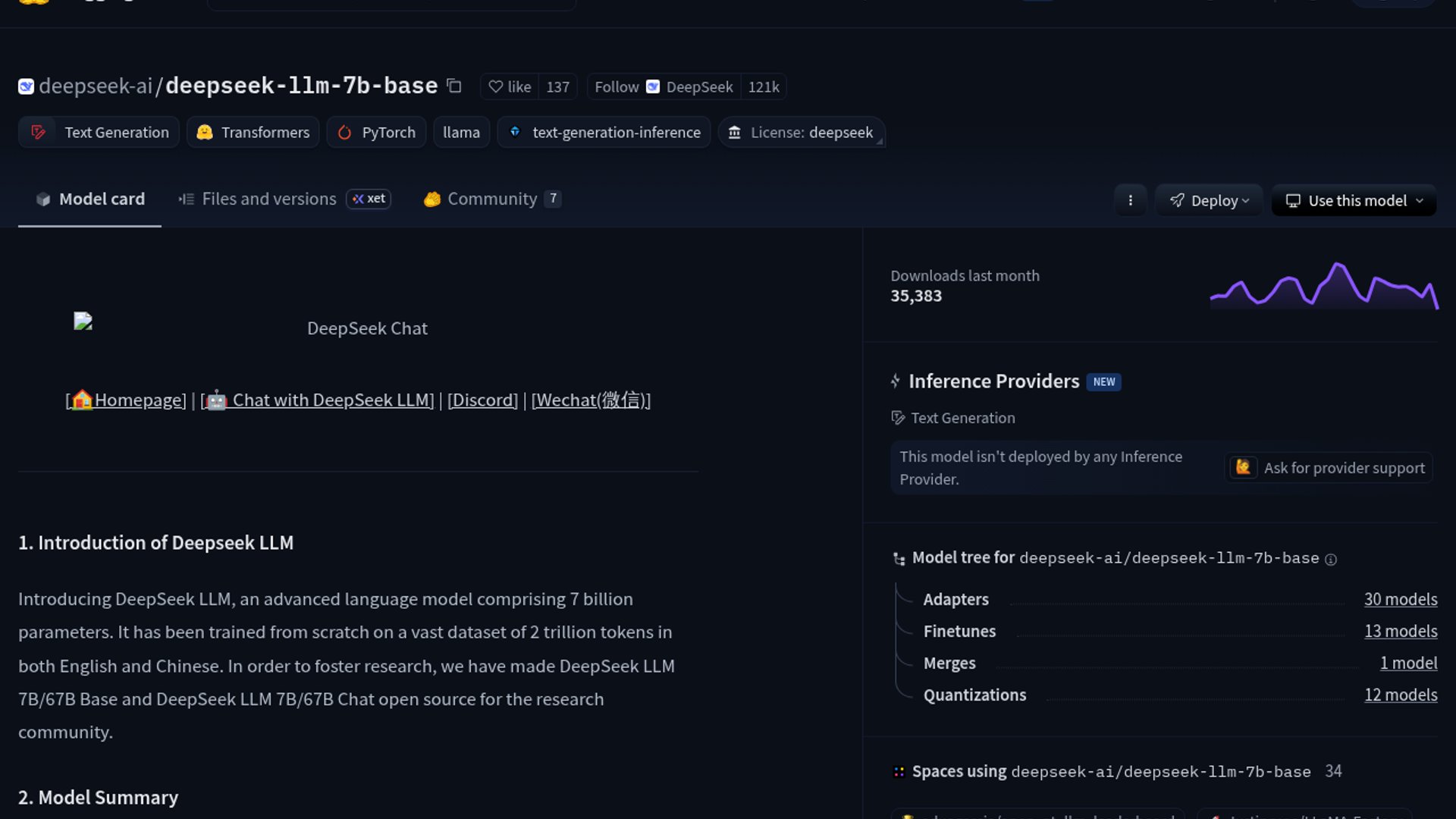Copy model name with clipboard icon
Screen dimensions: 1456x819
click(x=454, y=86)
